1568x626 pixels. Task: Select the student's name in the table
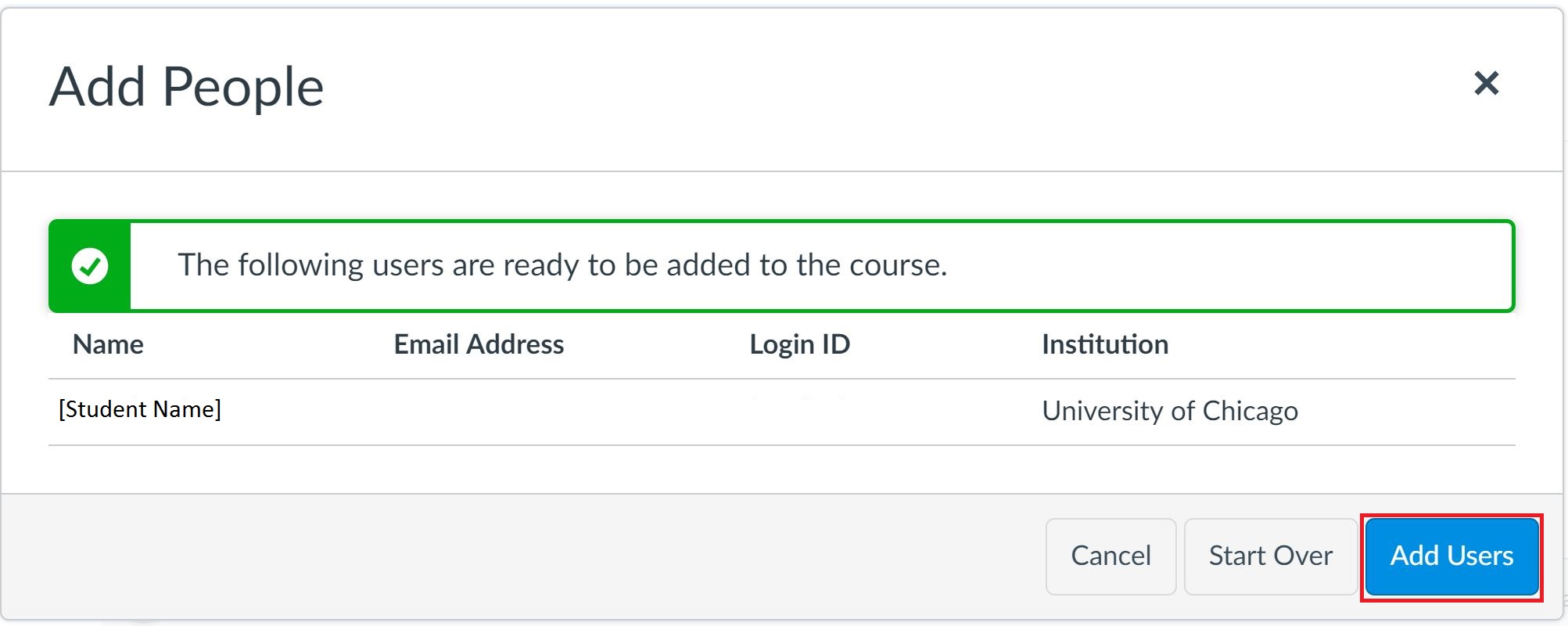pos(141,408)
